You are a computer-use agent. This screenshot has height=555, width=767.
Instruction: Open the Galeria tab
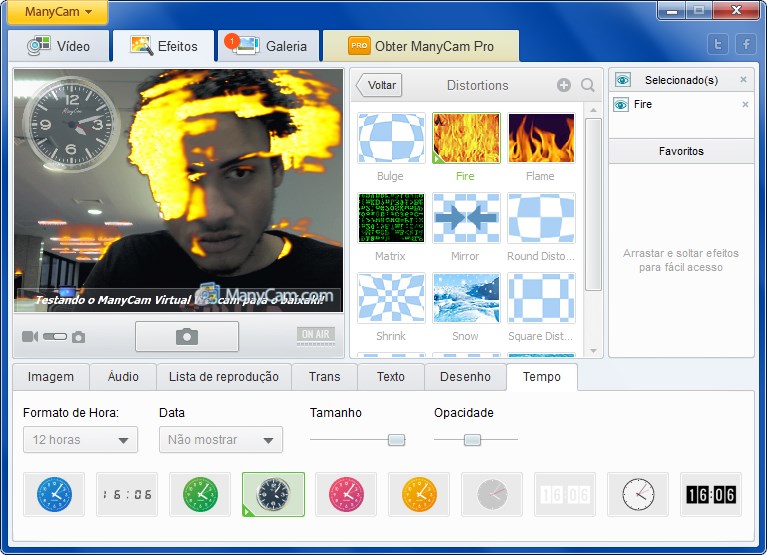point(269,46)
